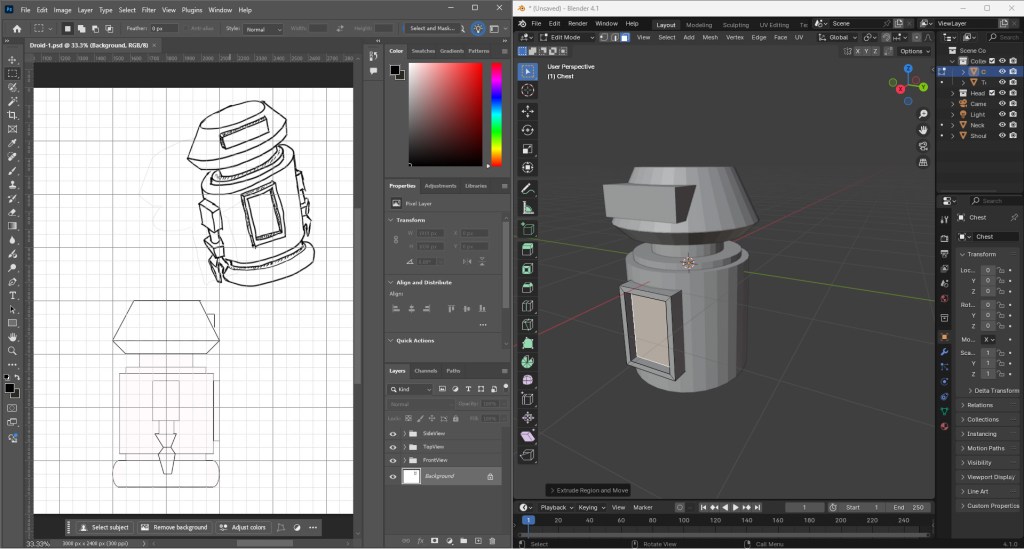The width and height of the screenshot is (1024, 549).
Task: Select the Crop tool in Photoshop
Action: (13, 115)
